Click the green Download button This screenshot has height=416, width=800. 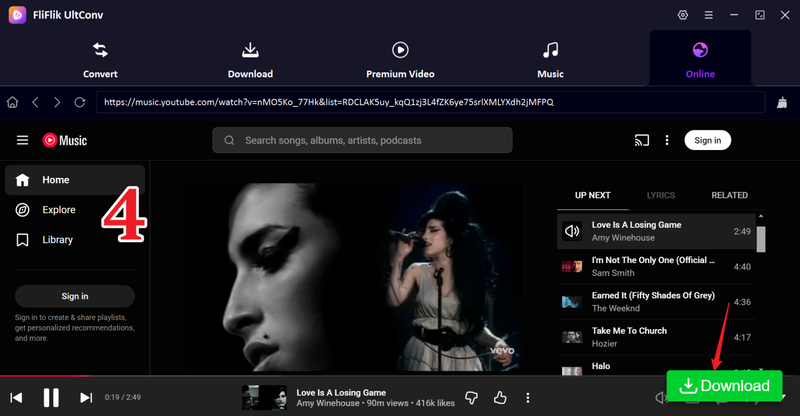point(724,386)
